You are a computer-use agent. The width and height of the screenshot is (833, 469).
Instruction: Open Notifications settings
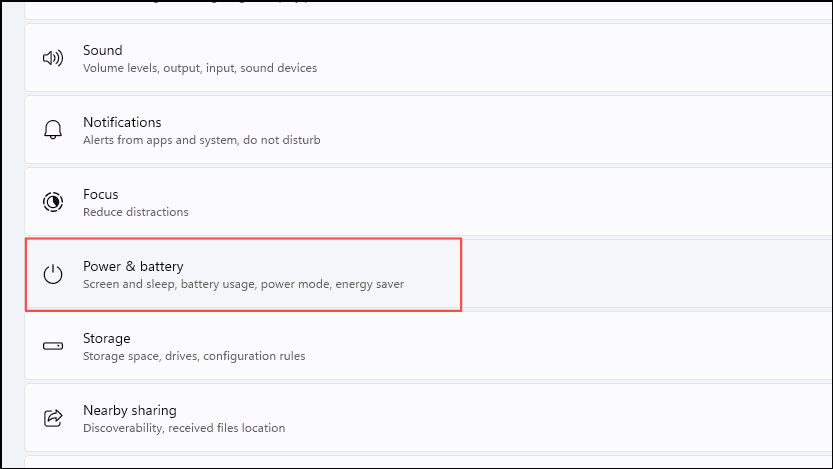pos(428,130)
